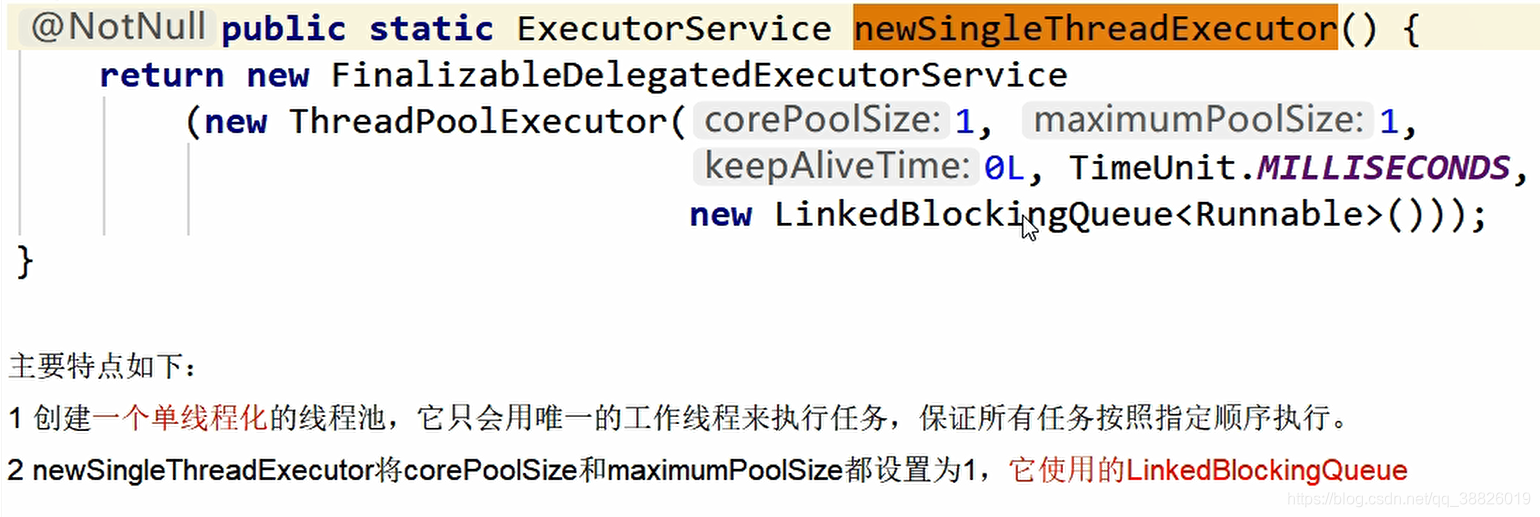Click the maximumPoolSize parameter hint
Screen dimensions: 1540x517
pos(1198,121)
